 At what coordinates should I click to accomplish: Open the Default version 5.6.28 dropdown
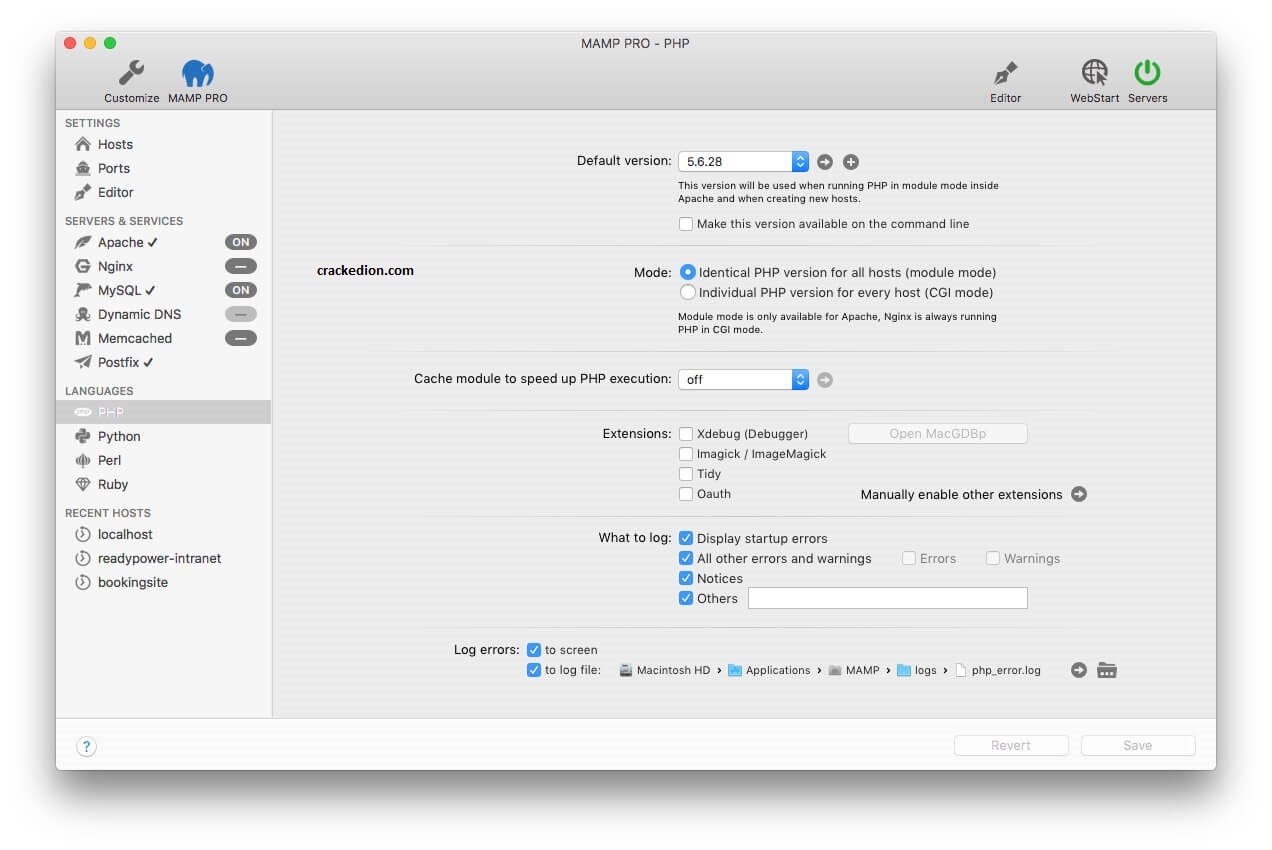click(743, 162)
